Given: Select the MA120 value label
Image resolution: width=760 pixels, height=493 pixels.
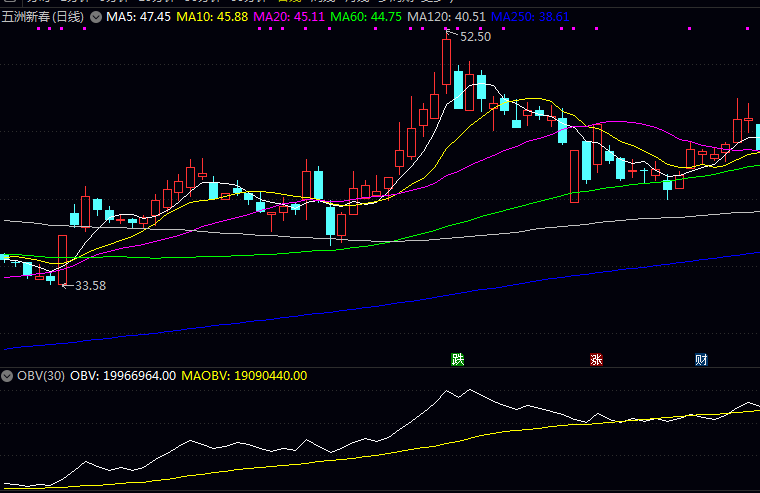Looking at the screenshot, I should (446, 18).
